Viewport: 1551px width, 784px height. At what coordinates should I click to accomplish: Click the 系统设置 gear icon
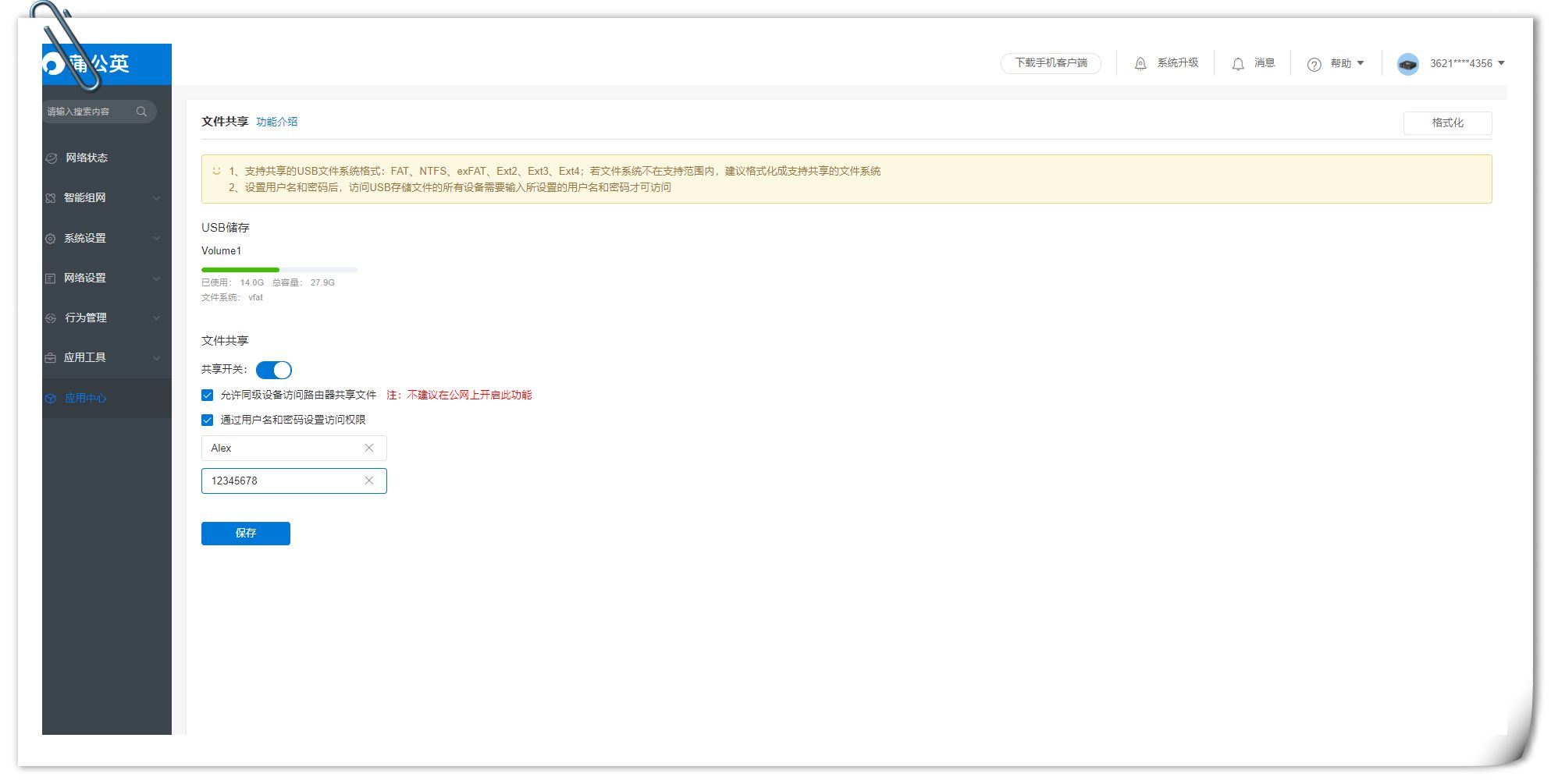[x=51, y=239]
